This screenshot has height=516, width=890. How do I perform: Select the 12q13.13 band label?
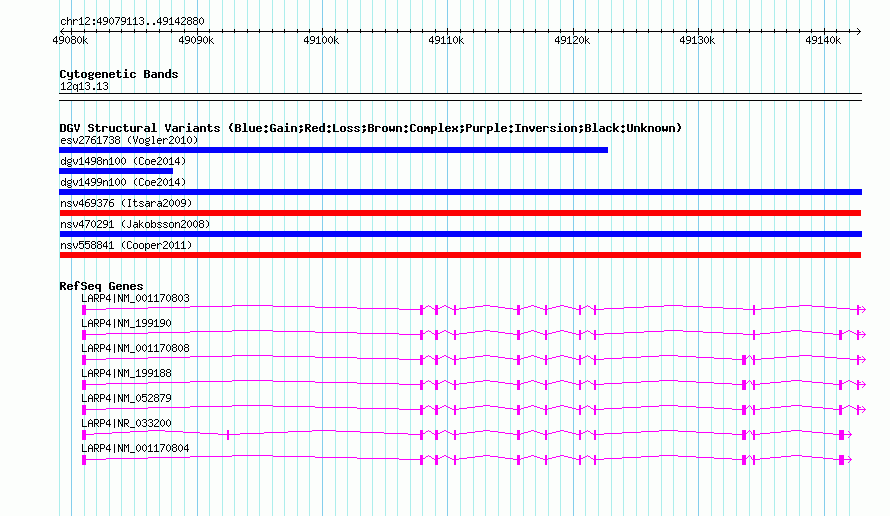pos(84,86)
